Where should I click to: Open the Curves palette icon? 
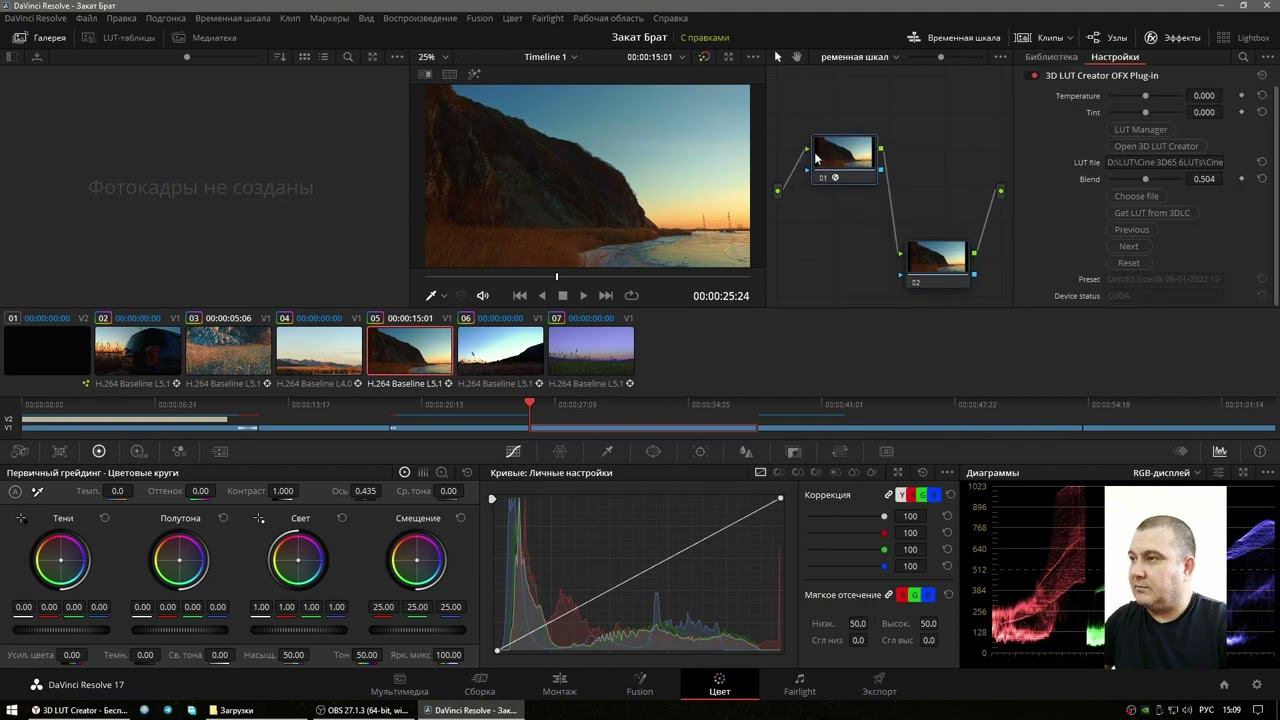pos(513,452)
